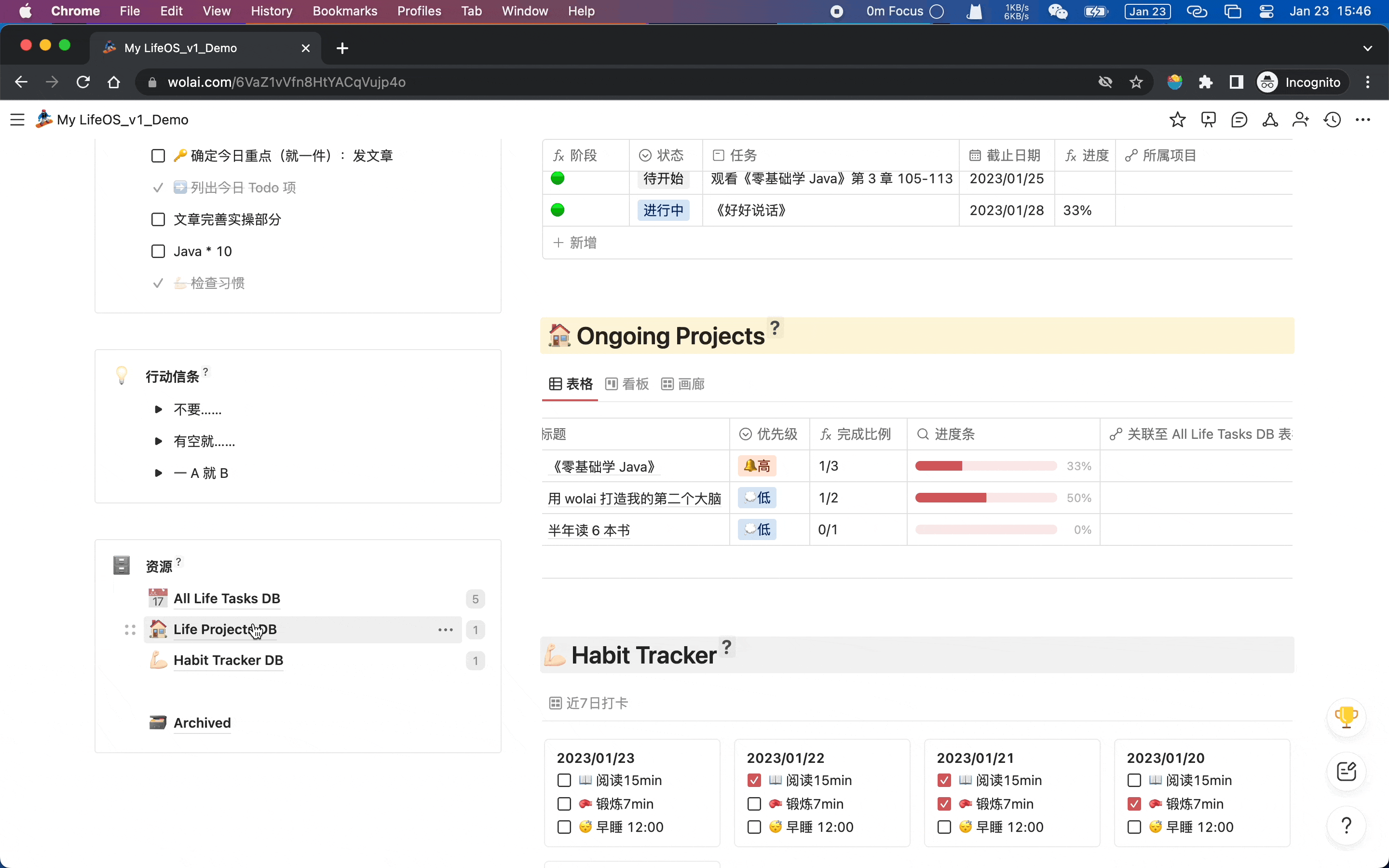Click the add member person icon
Image resolution: width=1389 pixels, height=868 pixels.
(1301, 120)
